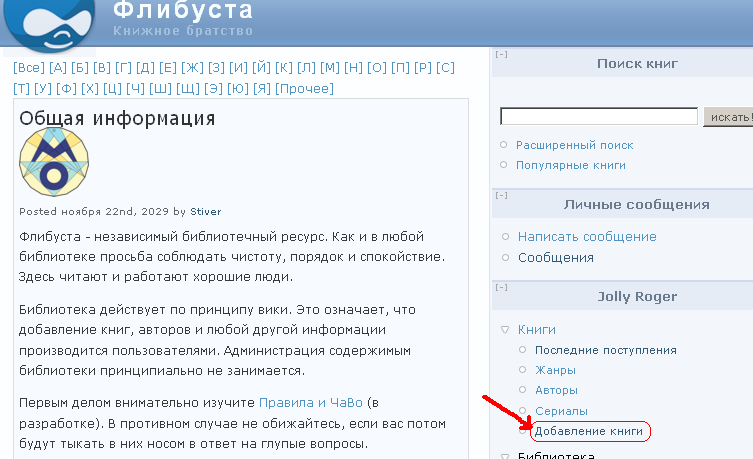Choose [Прочее] in alphabet index
The image size is (753, 459).
pyautogui.click(x=304, y=89)
